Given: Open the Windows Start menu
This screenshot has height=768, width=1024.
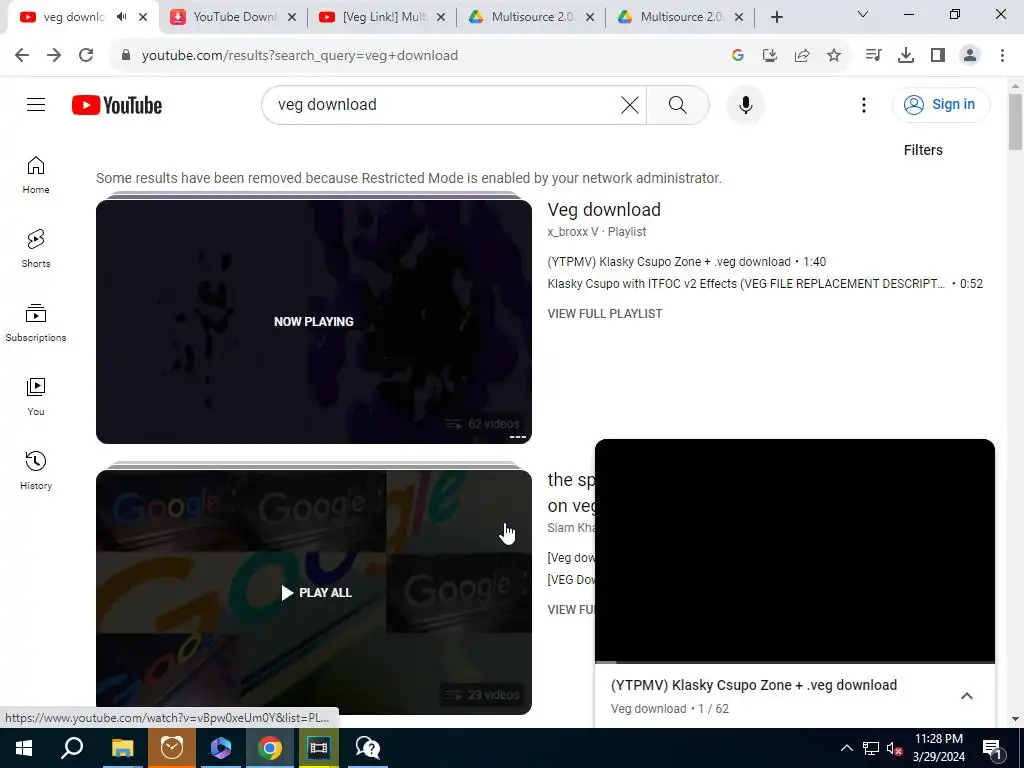Looking at the screenshot, I should (x=24, y=748).
